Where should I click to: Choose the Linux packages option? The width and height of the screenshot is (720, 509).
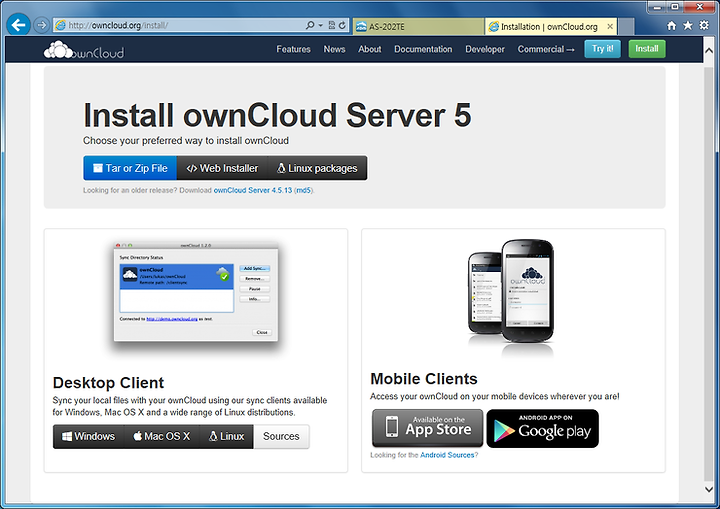click(x=317, y=168)
